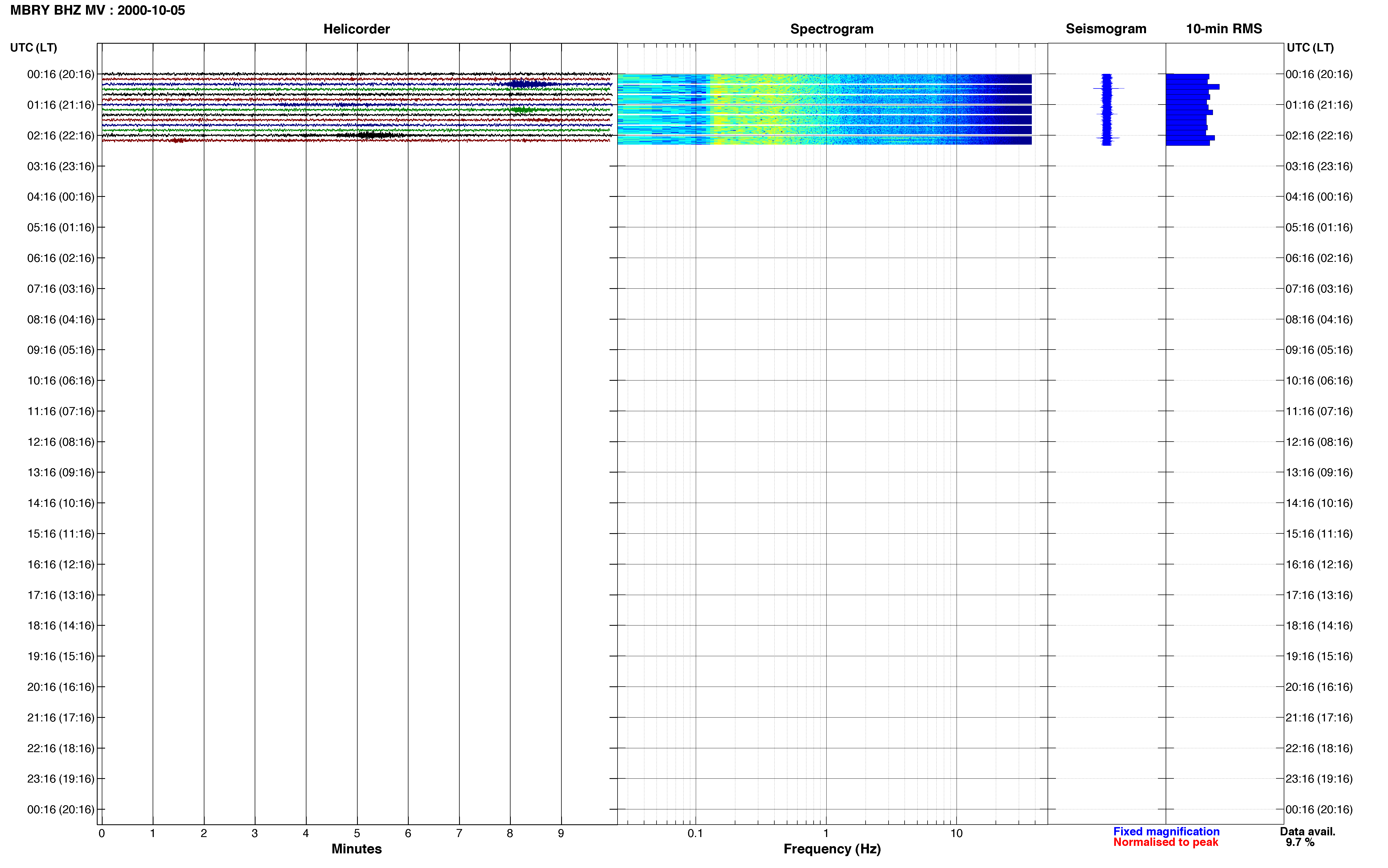Select the Spectrogram panel heading

(x=832, y=29)
